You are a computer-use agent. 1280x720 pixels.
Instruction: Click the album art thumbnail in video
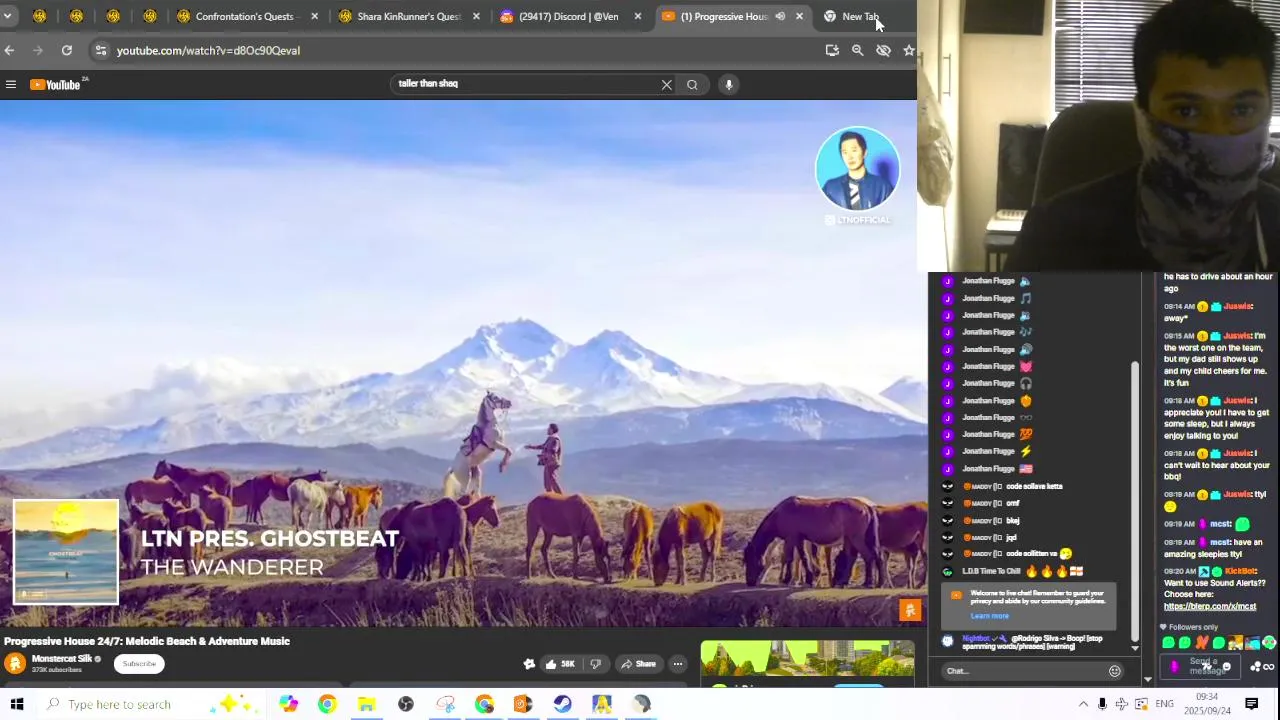tap(66, 552)
